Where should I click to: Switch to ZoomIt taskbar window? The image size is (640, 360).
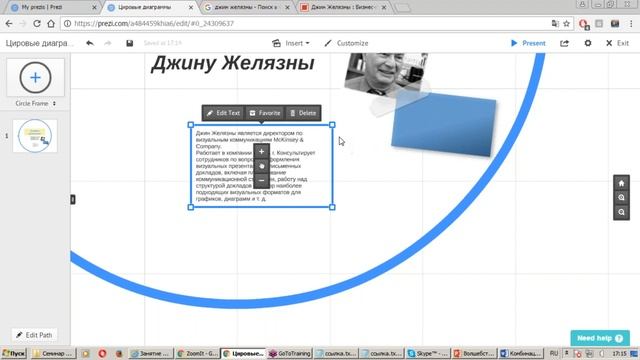point(198,353)
